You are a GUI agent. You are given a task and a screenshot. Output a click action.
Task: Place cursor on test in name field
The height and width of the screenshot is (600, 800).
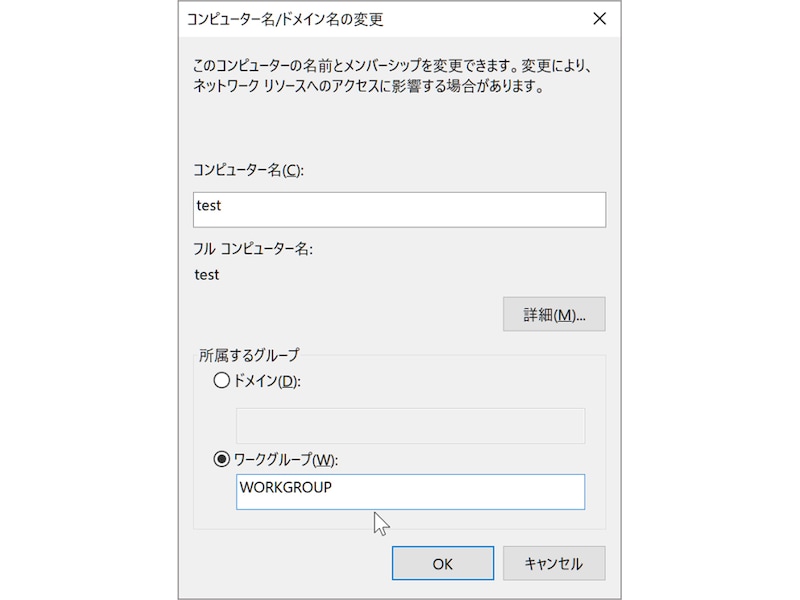pyautogui.click(x=209, y=206)
